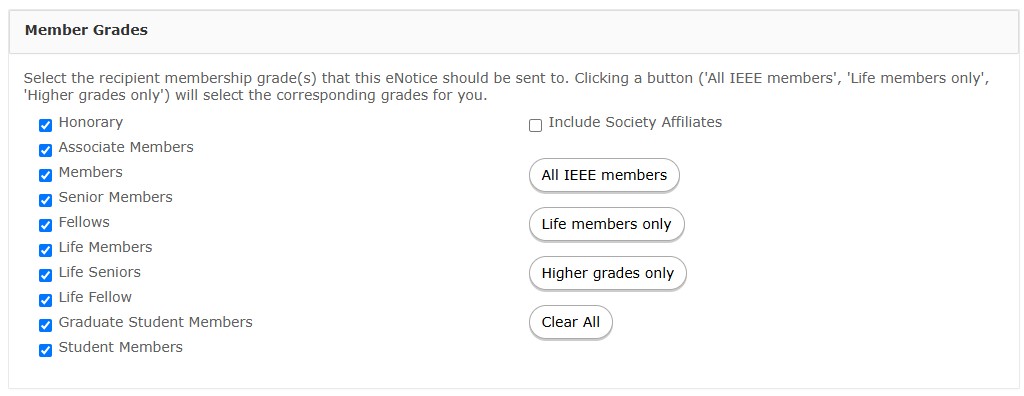
Task: Toggle the Members grade checkbox
Action: [x=45, y=175]
